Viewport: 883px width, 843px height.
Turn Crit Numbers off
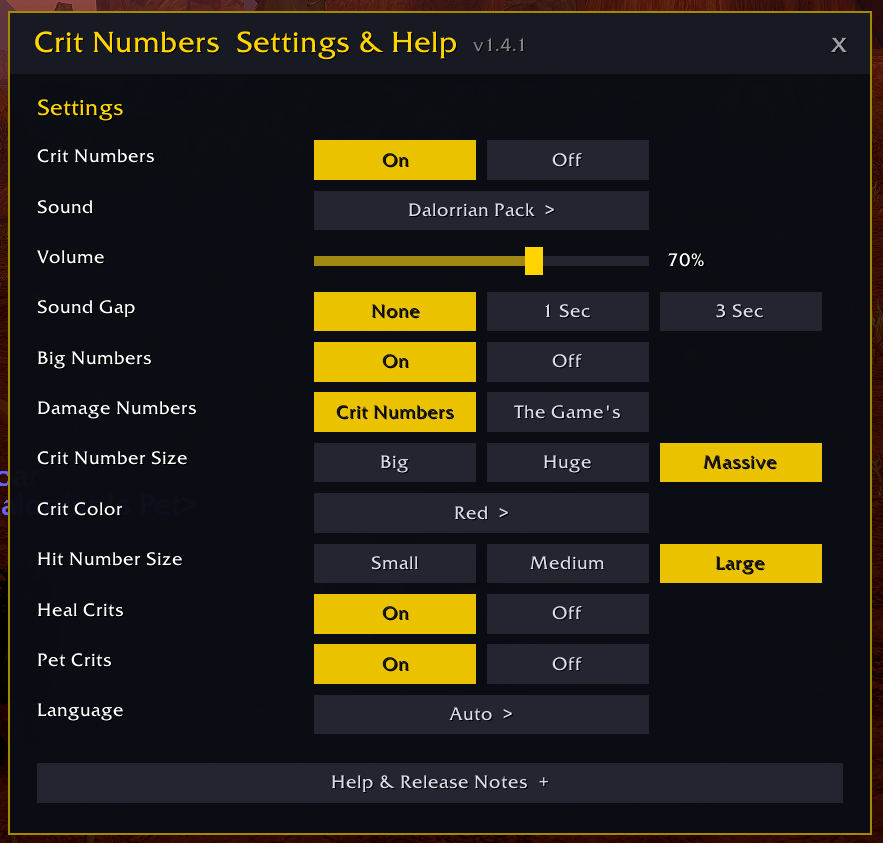pos(568,160)
